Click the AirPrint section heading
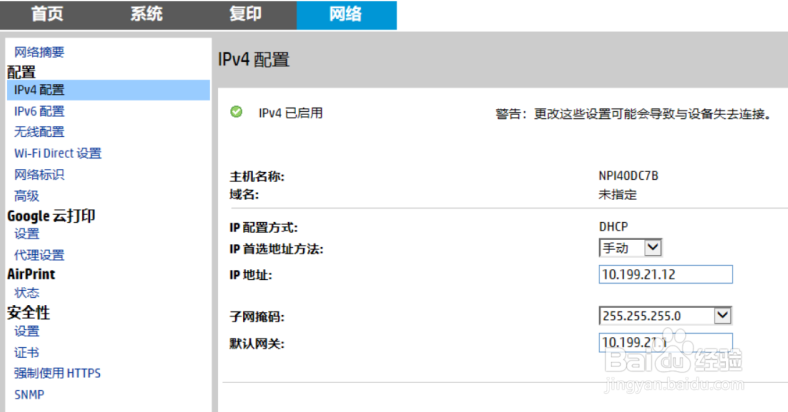788x412 pixels. coord(31,274)
